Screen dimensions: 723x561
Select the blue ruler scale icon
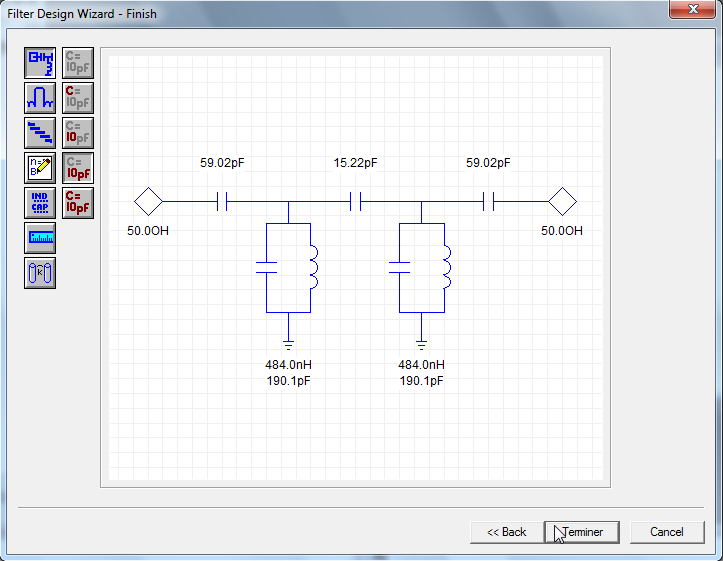pos(40,238)
